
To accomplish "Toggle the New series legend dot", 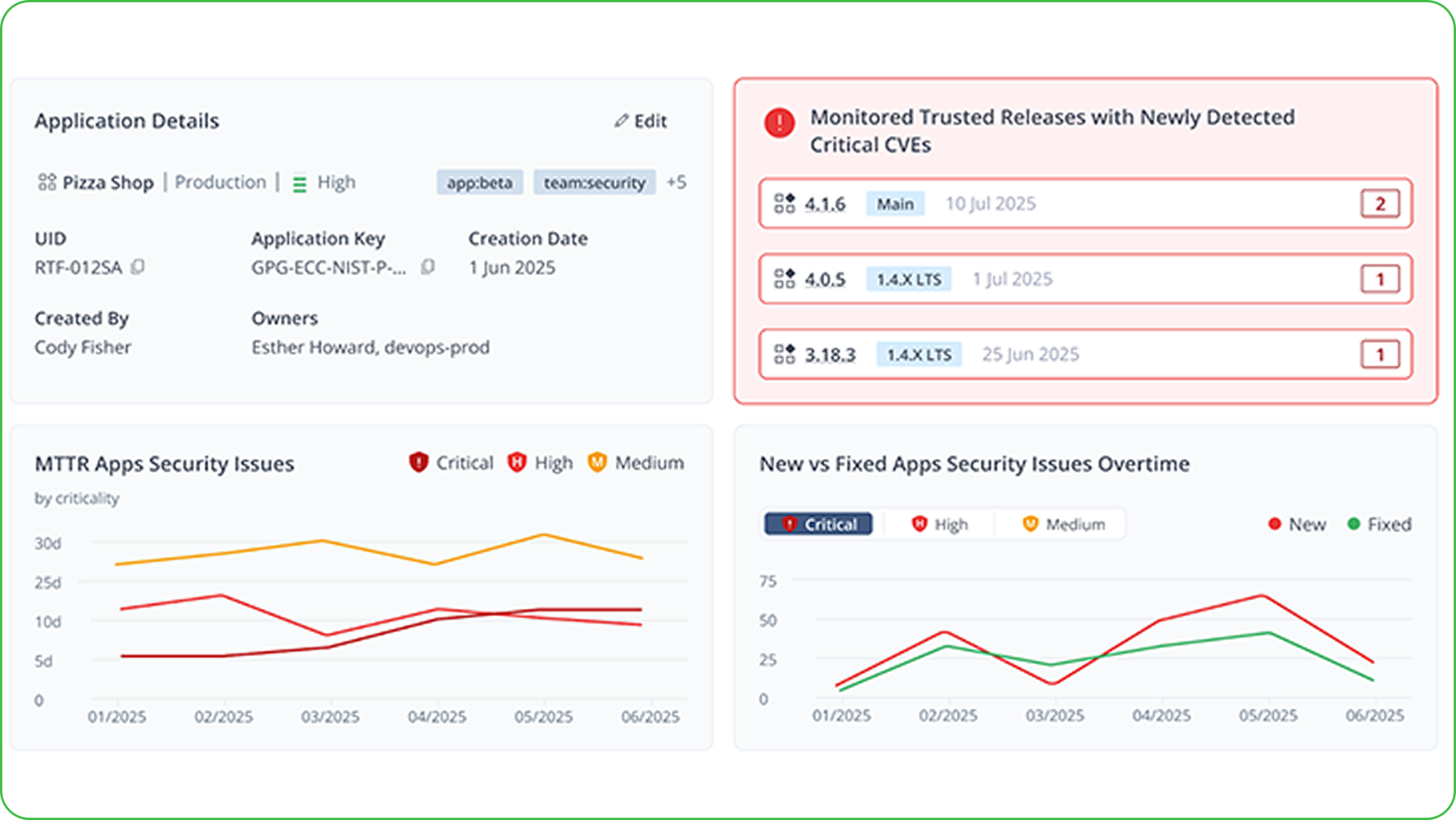I will click(1275, 524).
